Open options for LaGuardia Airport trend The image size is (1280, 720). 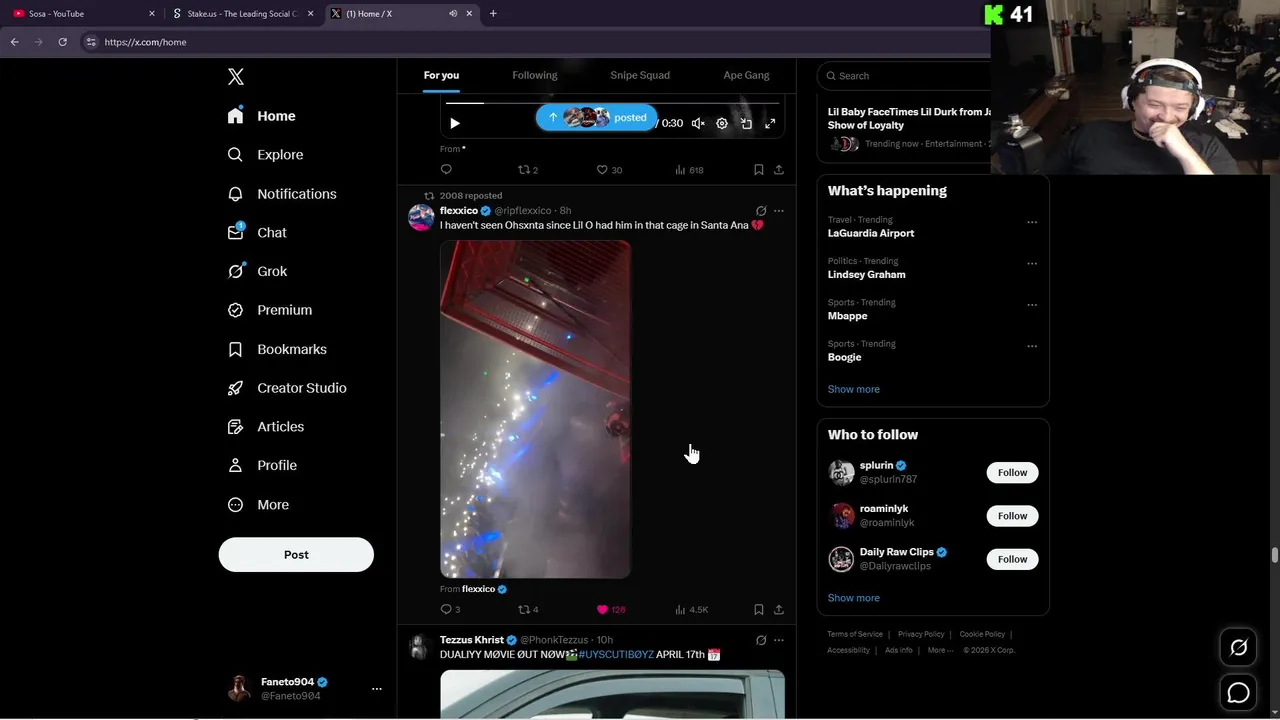click(1032, 222)
